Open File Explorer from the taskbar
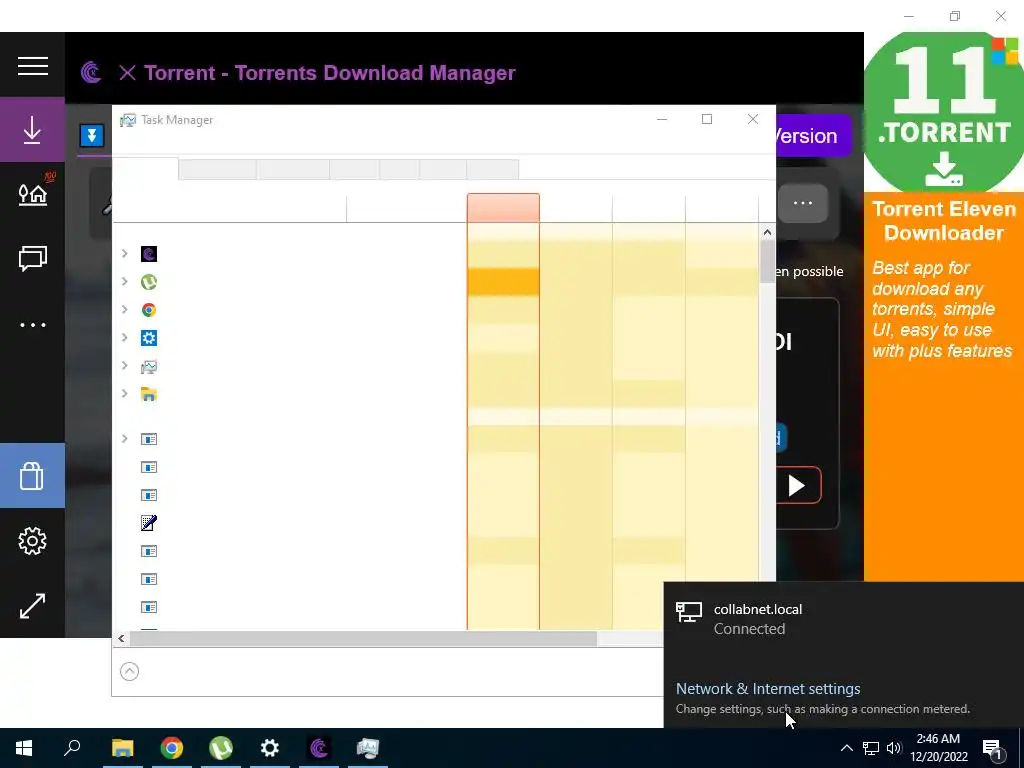The image size is (1024, 768). point(122,748)
